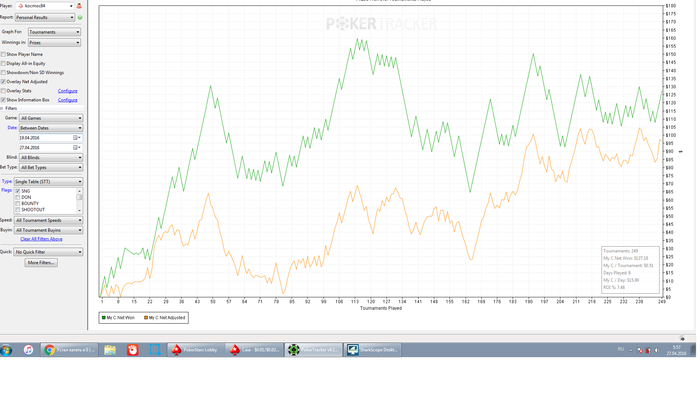
Task: Switch to the Chrome taskbar window
Action: click(x=69, y=350)
